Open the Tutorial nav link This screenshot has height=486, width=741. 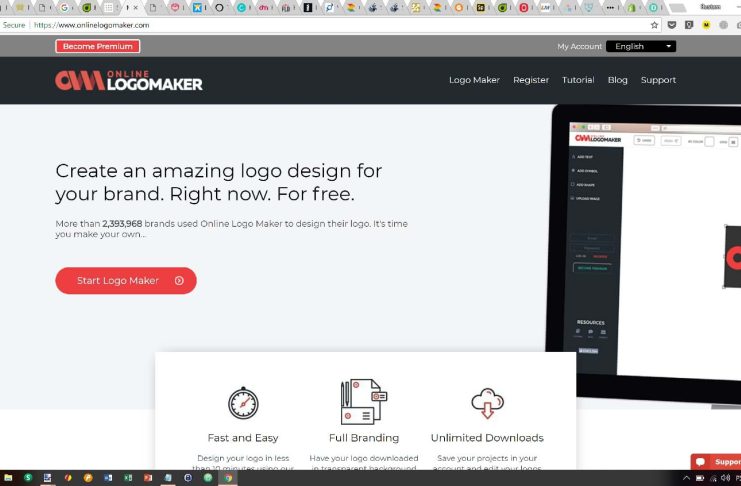(578, 80)
